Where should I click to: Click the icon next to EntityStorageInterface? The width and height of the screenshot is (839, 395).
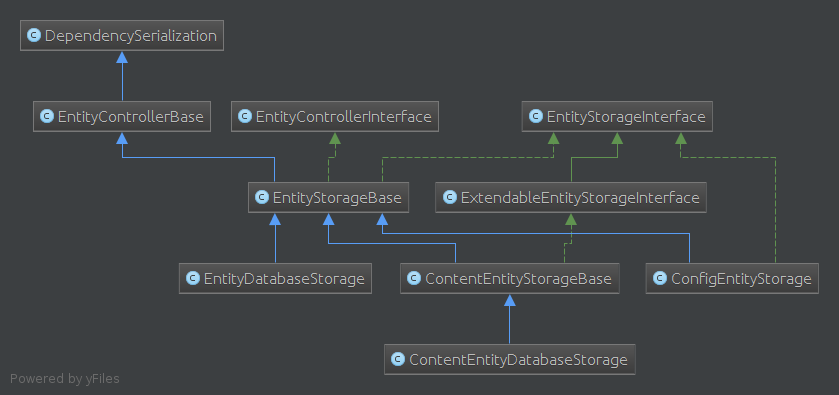coord(536,116)
